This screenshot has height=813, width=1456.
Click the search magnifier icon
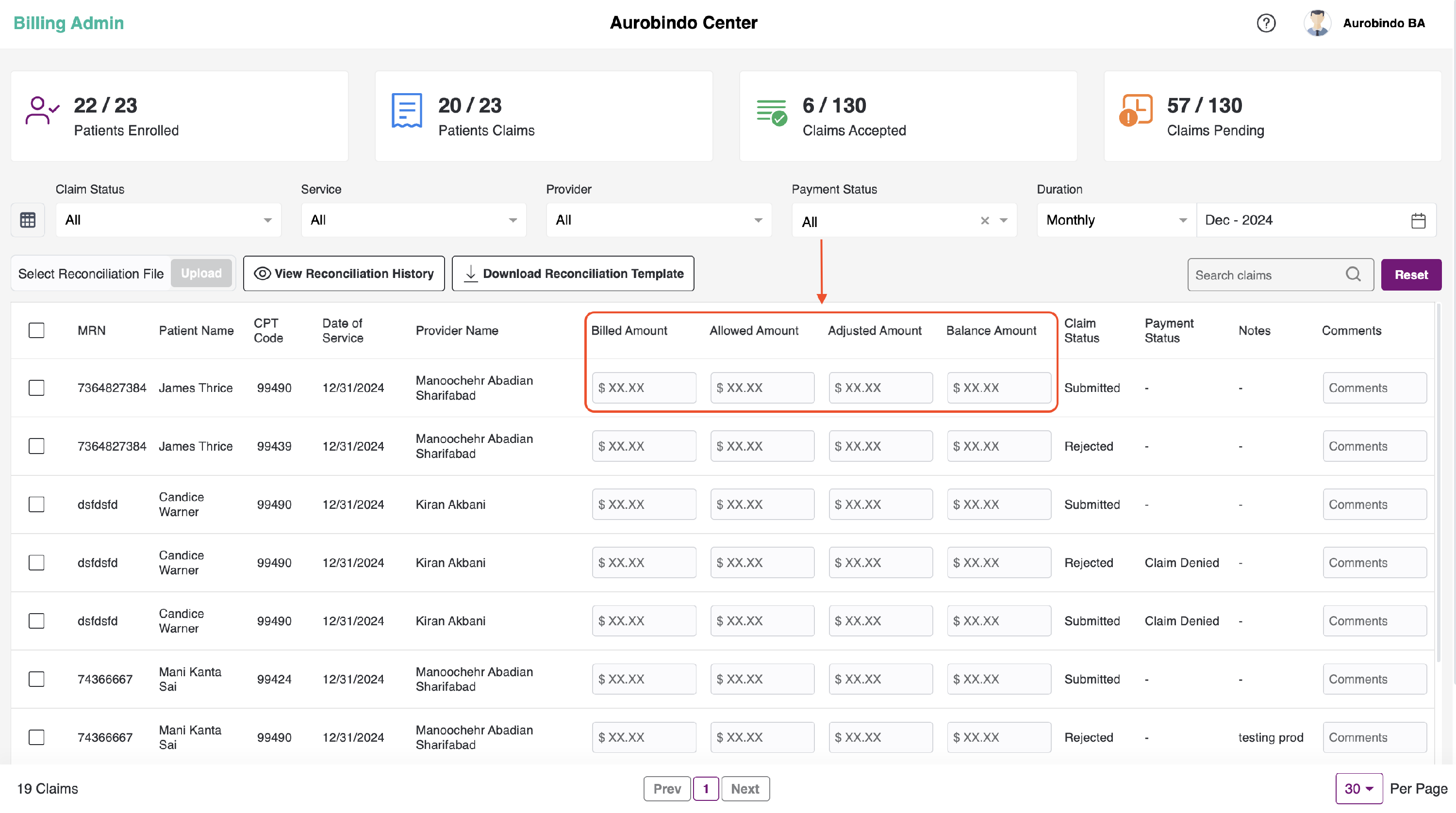[1353, 275]
